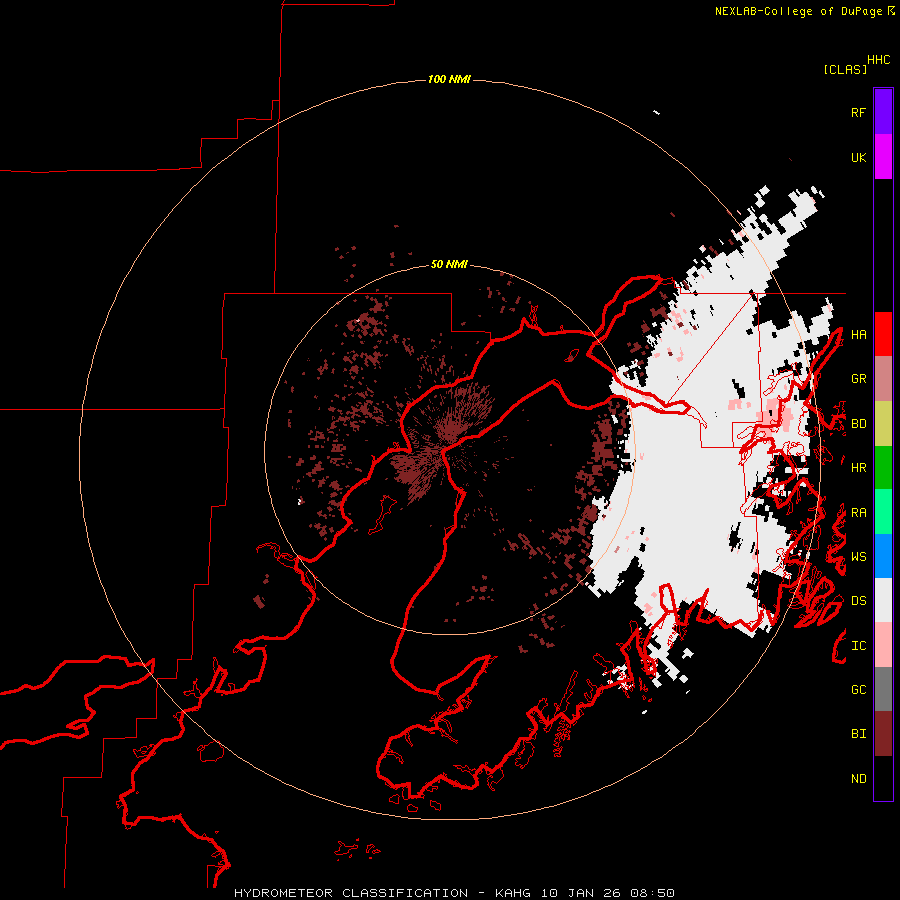The width and height of the screenshot is (900, 900).
Task: Select the WS blue legend swatch
Action: pyautogui.click(x=883, y=556)
